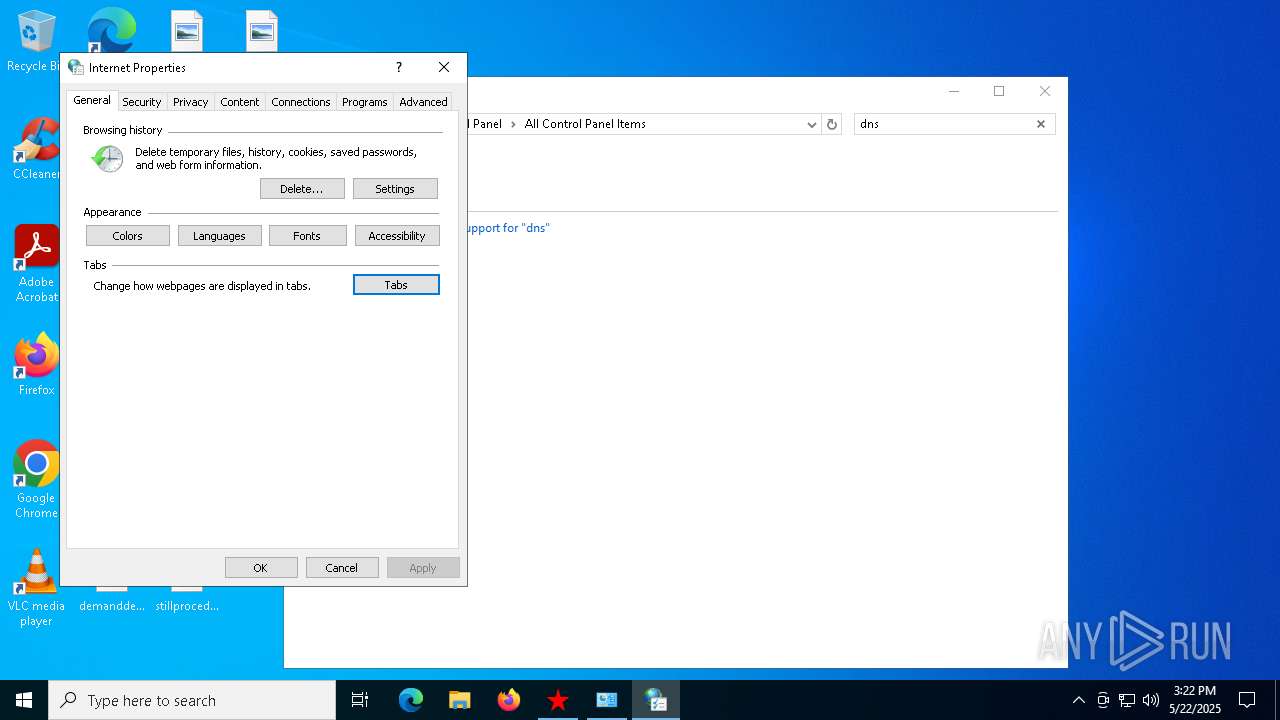Screen dimensions: 1280x720
Task: Expand breadcrumb arrow before All Control Panel Items
Action: 513,124
